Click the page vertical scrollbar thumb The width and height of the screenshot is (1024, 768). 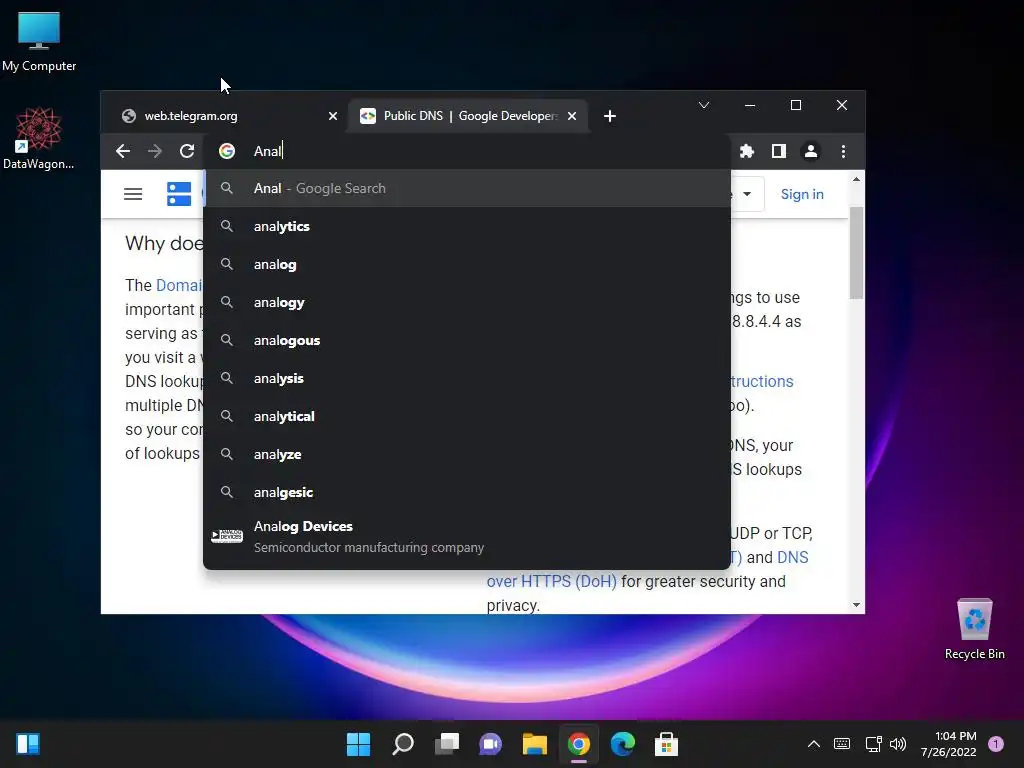click(x=856, y=252)
